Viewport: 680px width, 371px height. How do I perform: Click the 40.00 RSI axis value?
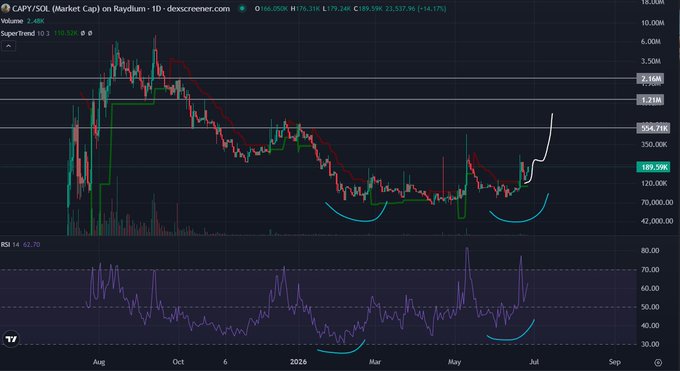coord(650,325)
